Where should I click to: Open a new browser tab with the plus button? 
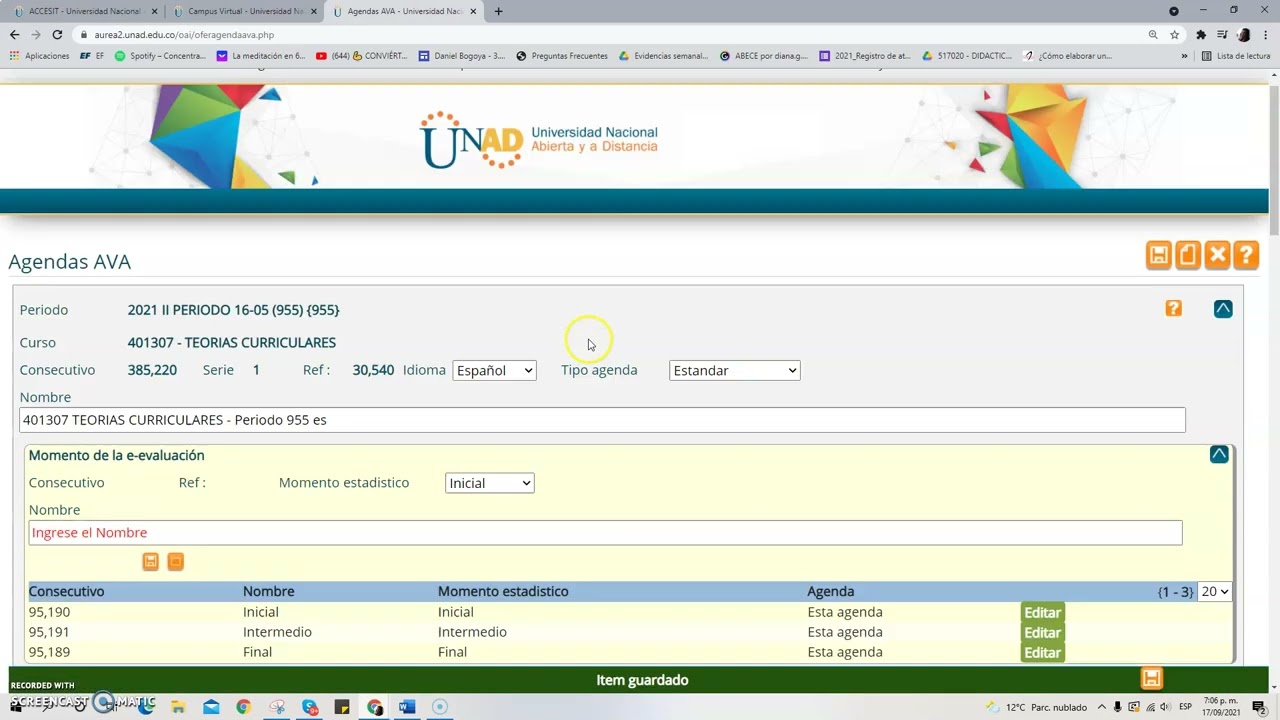coord(498,11)
